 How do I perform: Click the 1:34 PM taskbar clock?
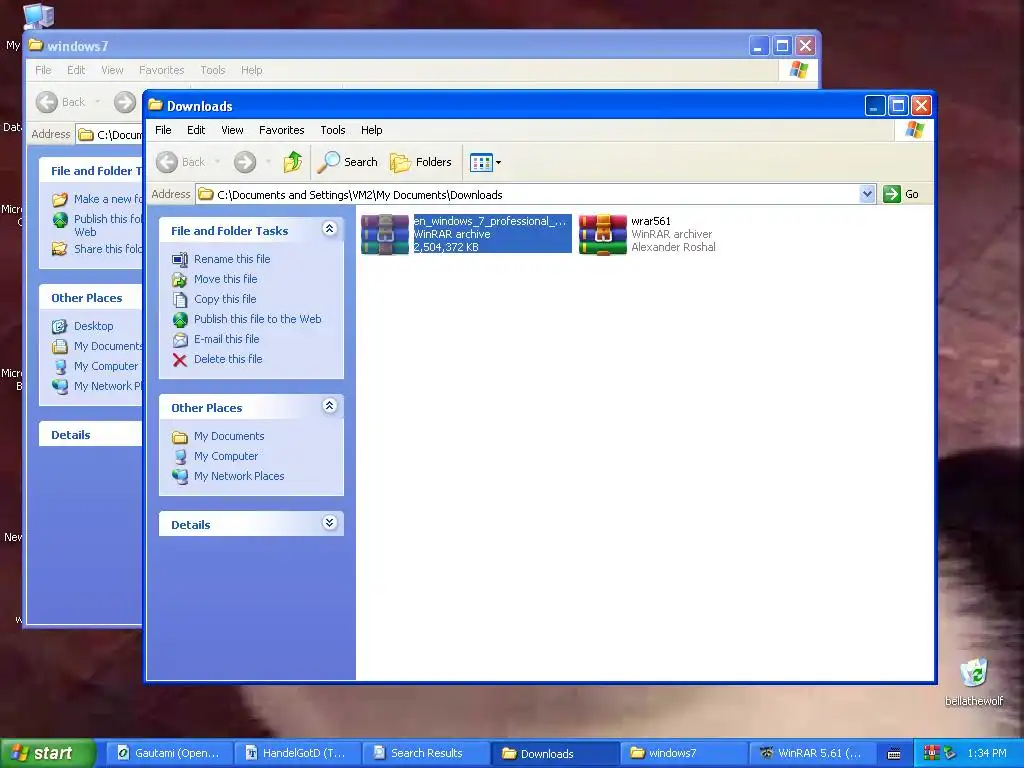pyautogui.click(x=986, y=753)
